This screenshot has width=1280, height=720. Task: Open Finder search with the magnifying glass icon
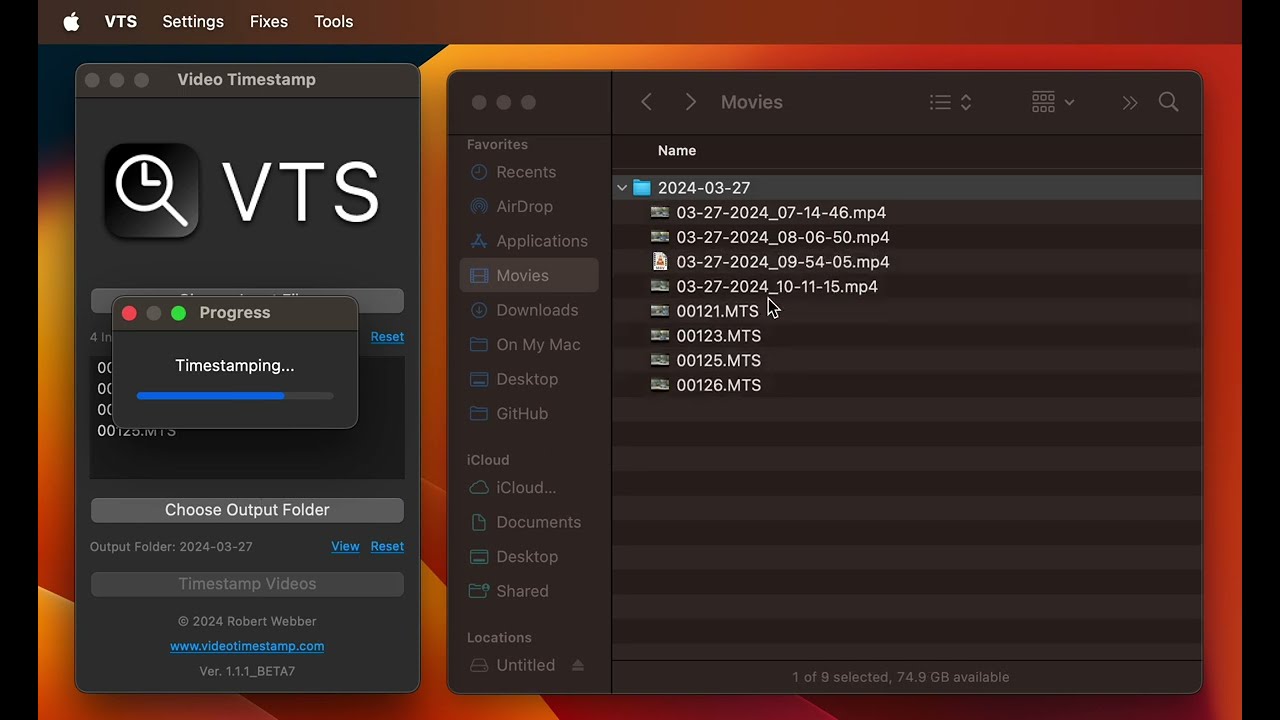click(1168, 101)
